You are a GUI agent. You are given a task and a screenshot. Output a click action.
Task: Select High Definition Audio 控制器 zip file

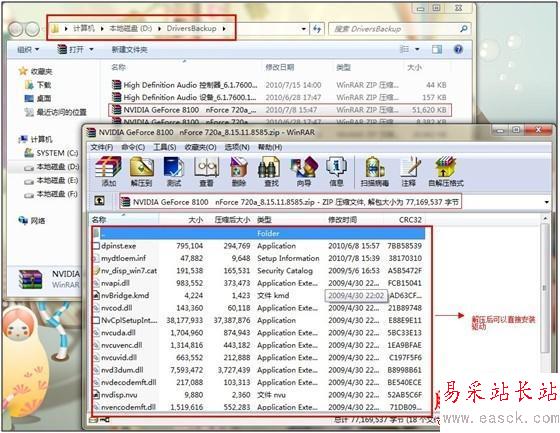(x=280, y=85)
